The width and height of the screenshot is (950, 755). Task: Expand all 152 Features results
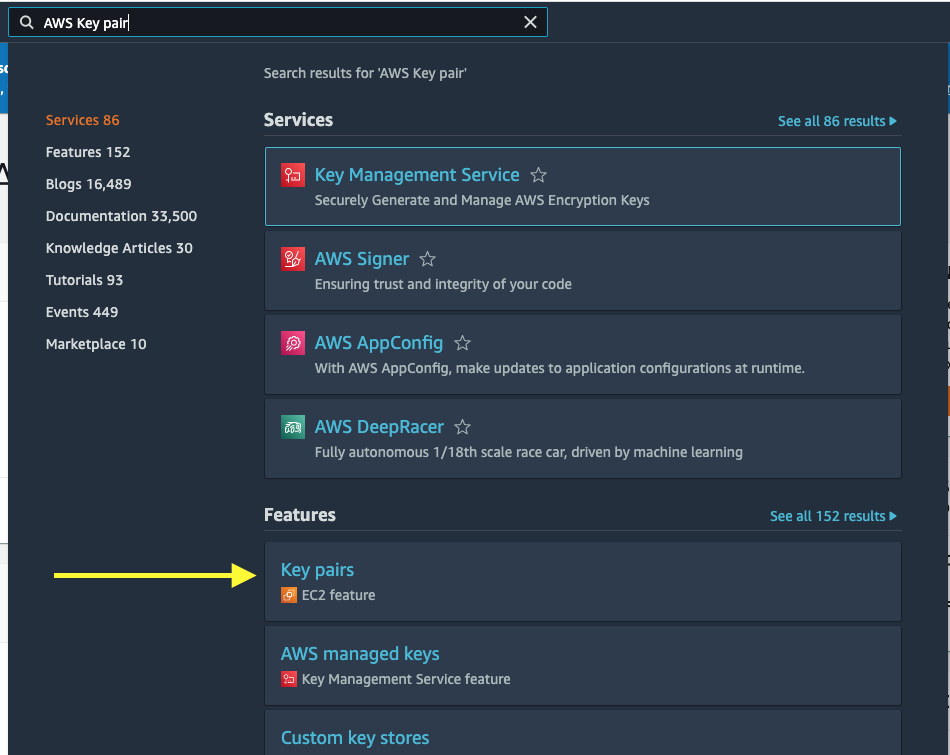click(833, 515)
